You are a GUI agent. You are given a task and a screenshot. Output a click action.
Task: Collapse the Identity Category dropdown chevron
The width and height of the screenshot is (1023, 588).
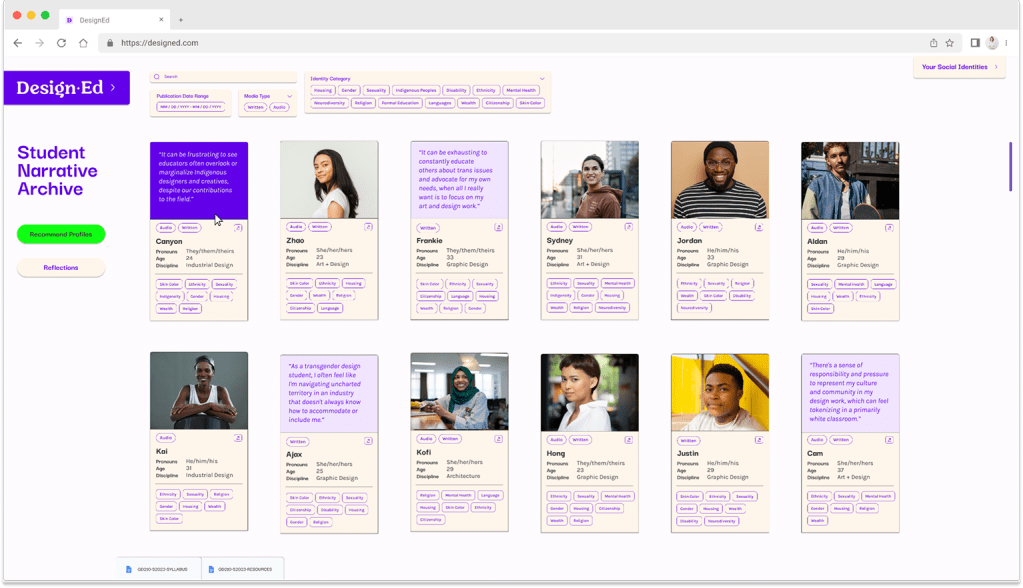coord(542,78)
